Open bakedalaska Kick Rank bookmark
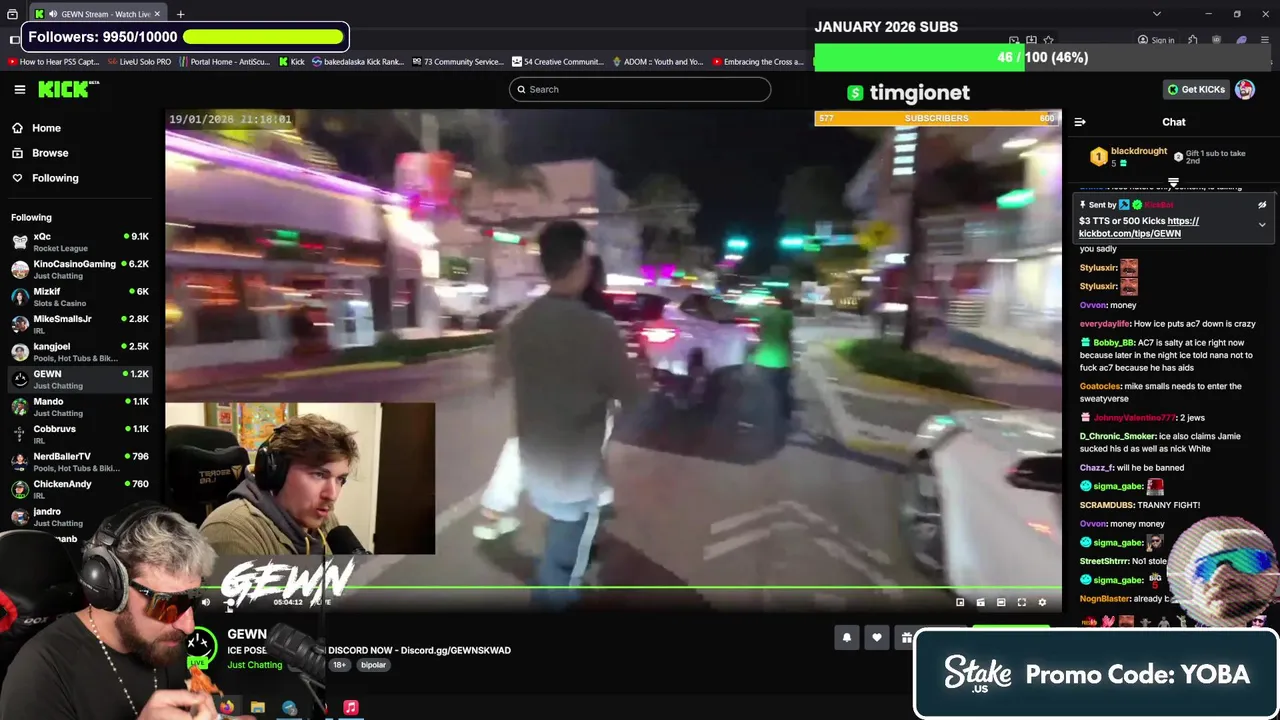1280x720 pixels. point(358,62)
